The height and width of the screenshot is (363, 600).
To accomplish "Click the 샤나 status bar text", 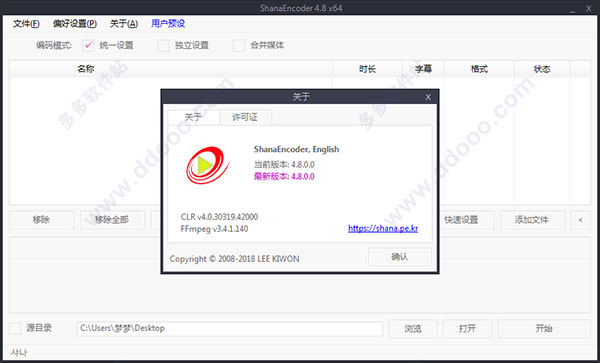I will (x=19, y=352).
